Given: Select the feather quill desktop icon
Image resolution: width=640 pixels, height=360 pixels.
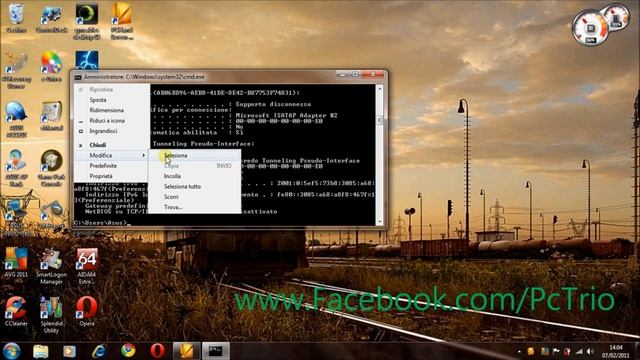Looking at the screenshot, I should [16, 70].
